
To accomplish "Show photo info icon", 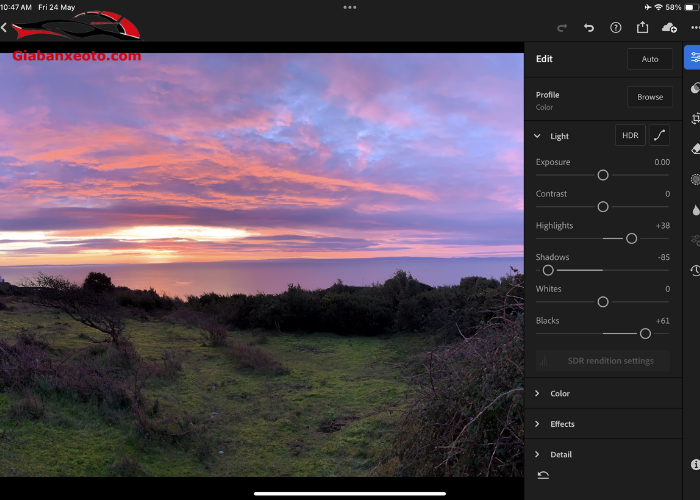I will pos(696,464).
